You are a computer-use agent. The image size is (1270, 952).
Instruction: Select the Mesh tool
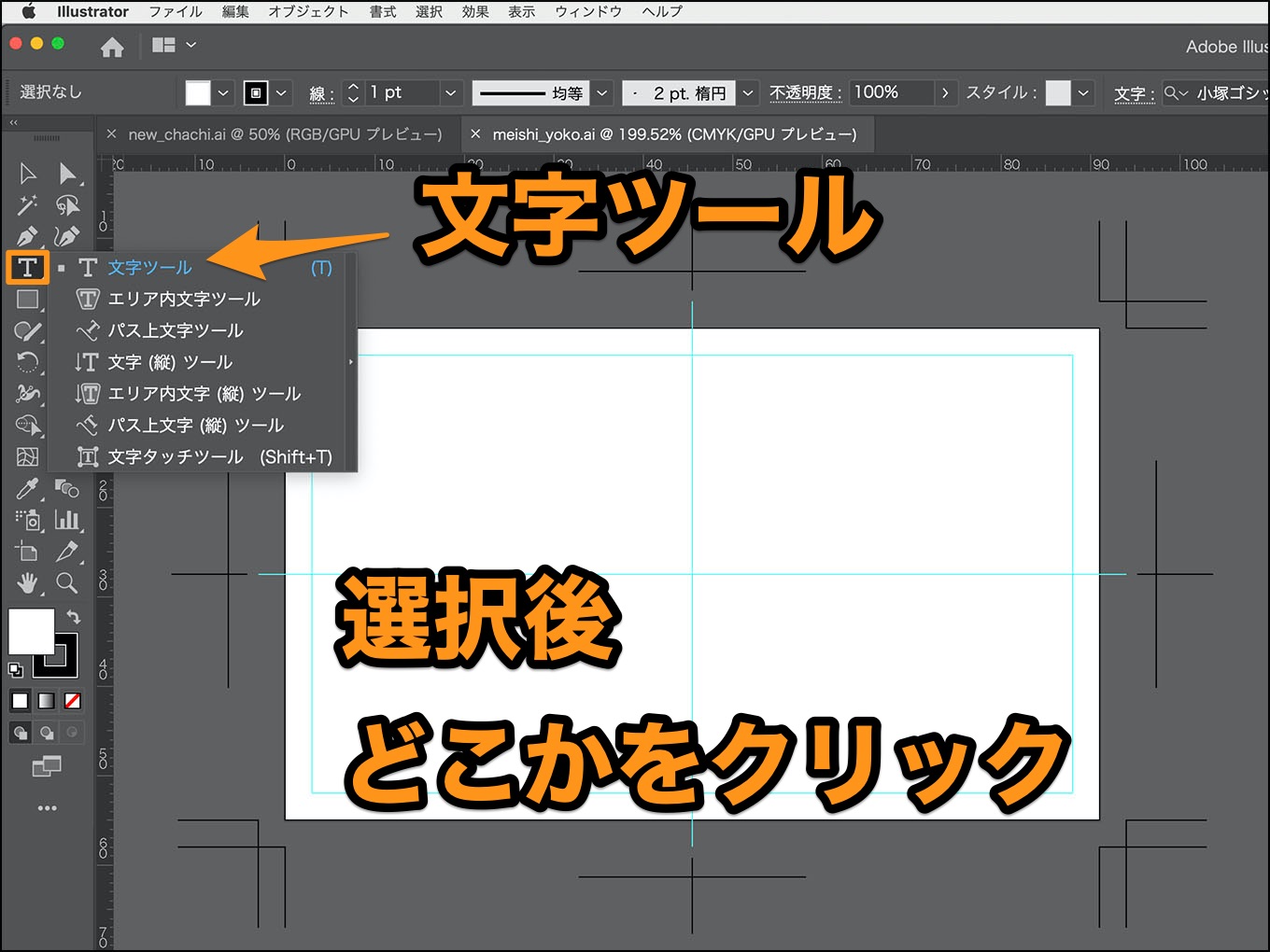coord(27,456)
